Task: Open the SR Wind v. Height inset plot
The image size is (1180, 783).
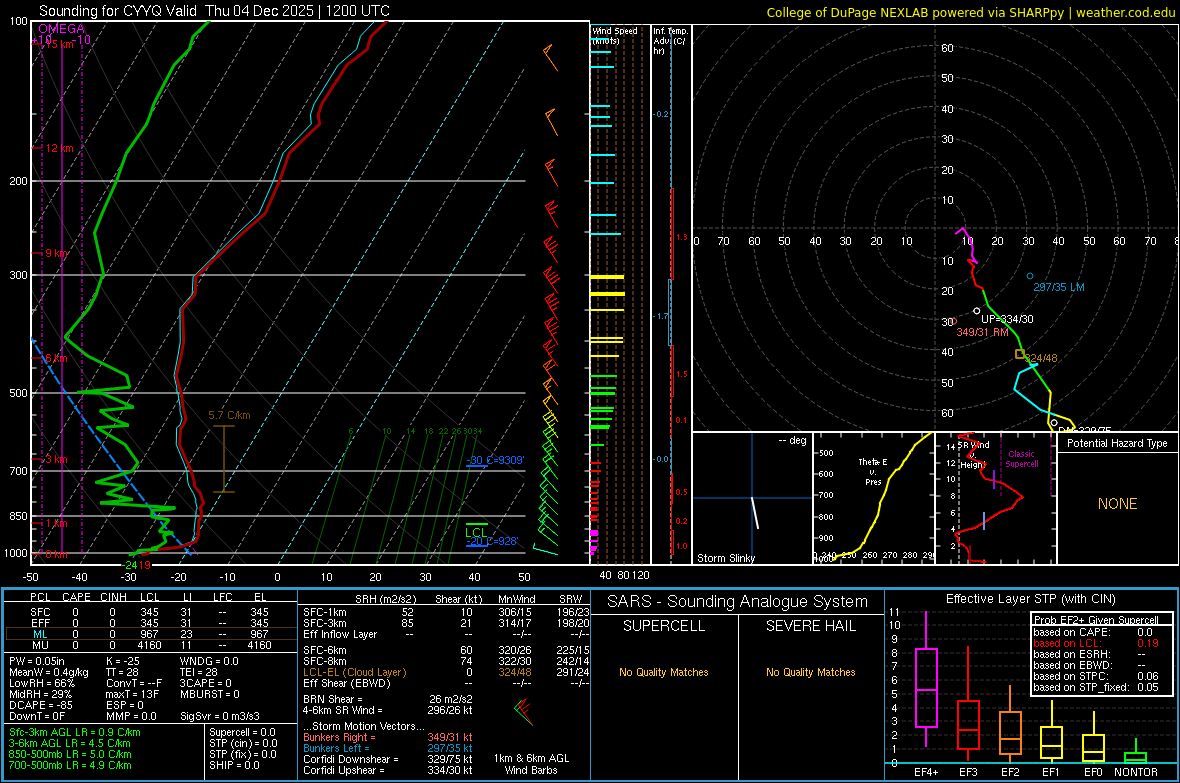Action: coord(996,498)
